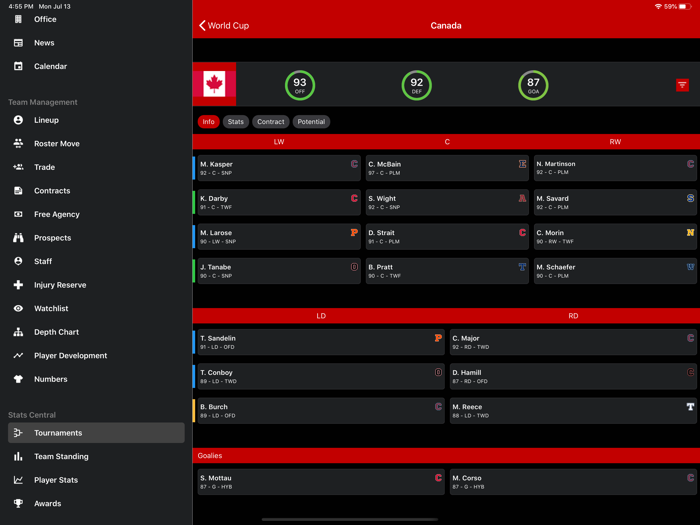This screenshot has width=700, height=525.
Task: Open M. Reece defenseman card
Action: click(573, 411)
